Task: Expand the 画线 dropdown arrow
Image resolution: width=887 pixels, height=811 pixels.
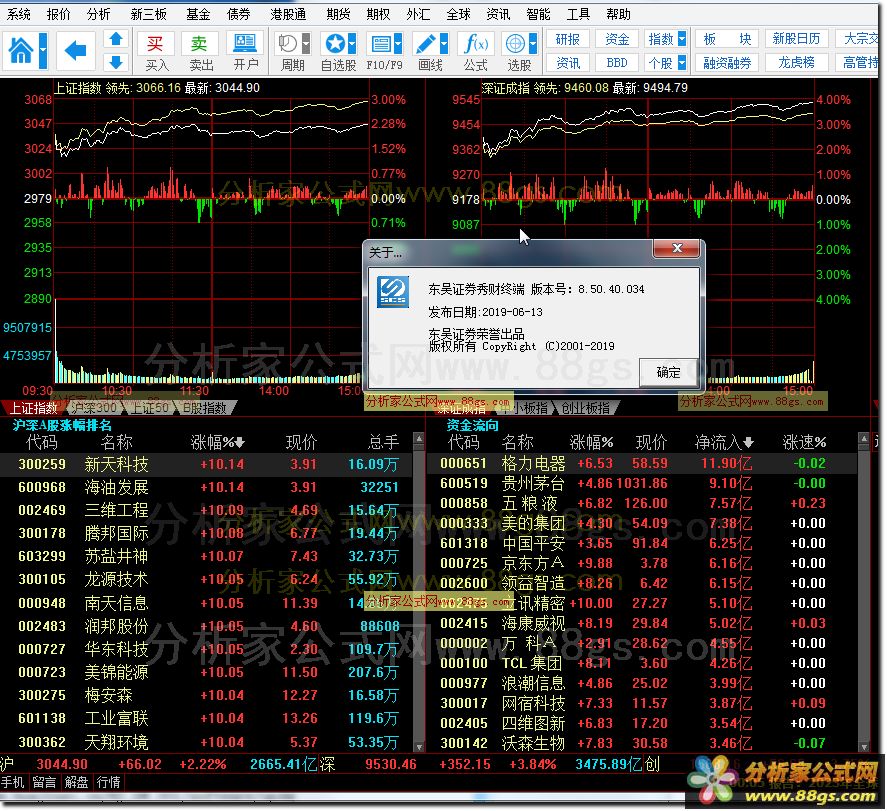Action: 444,44
